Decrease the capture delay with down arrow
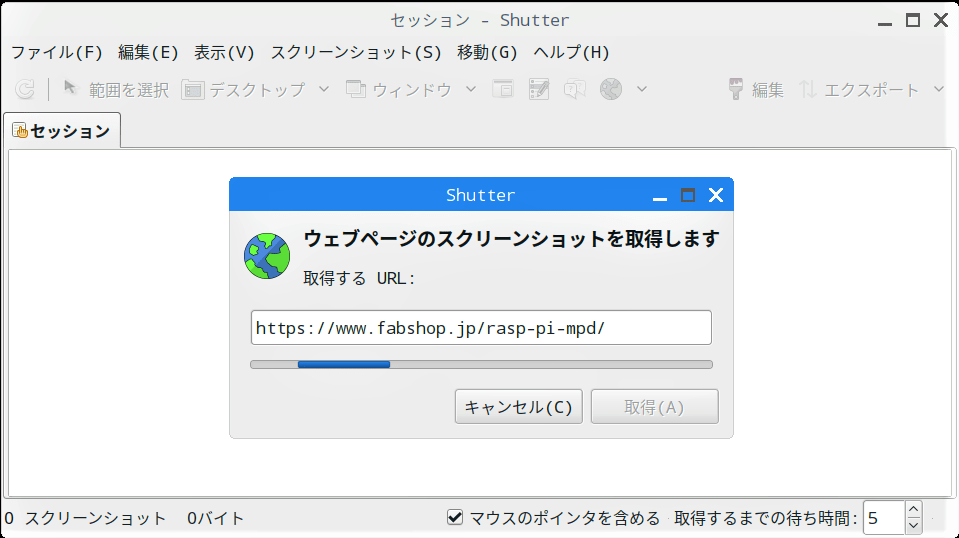The width and height of the screenshot is (959, 538). click(914, 526)
